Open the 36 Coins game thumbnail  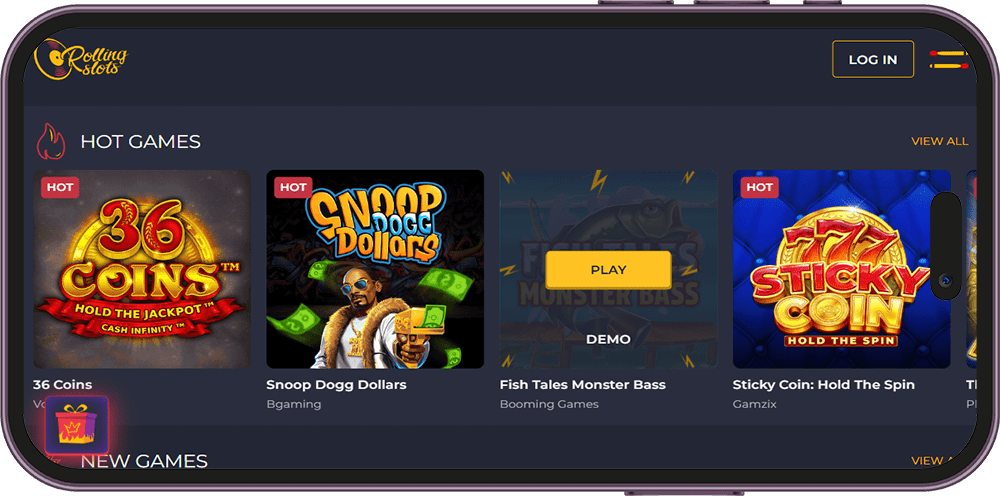pos(142,269)
